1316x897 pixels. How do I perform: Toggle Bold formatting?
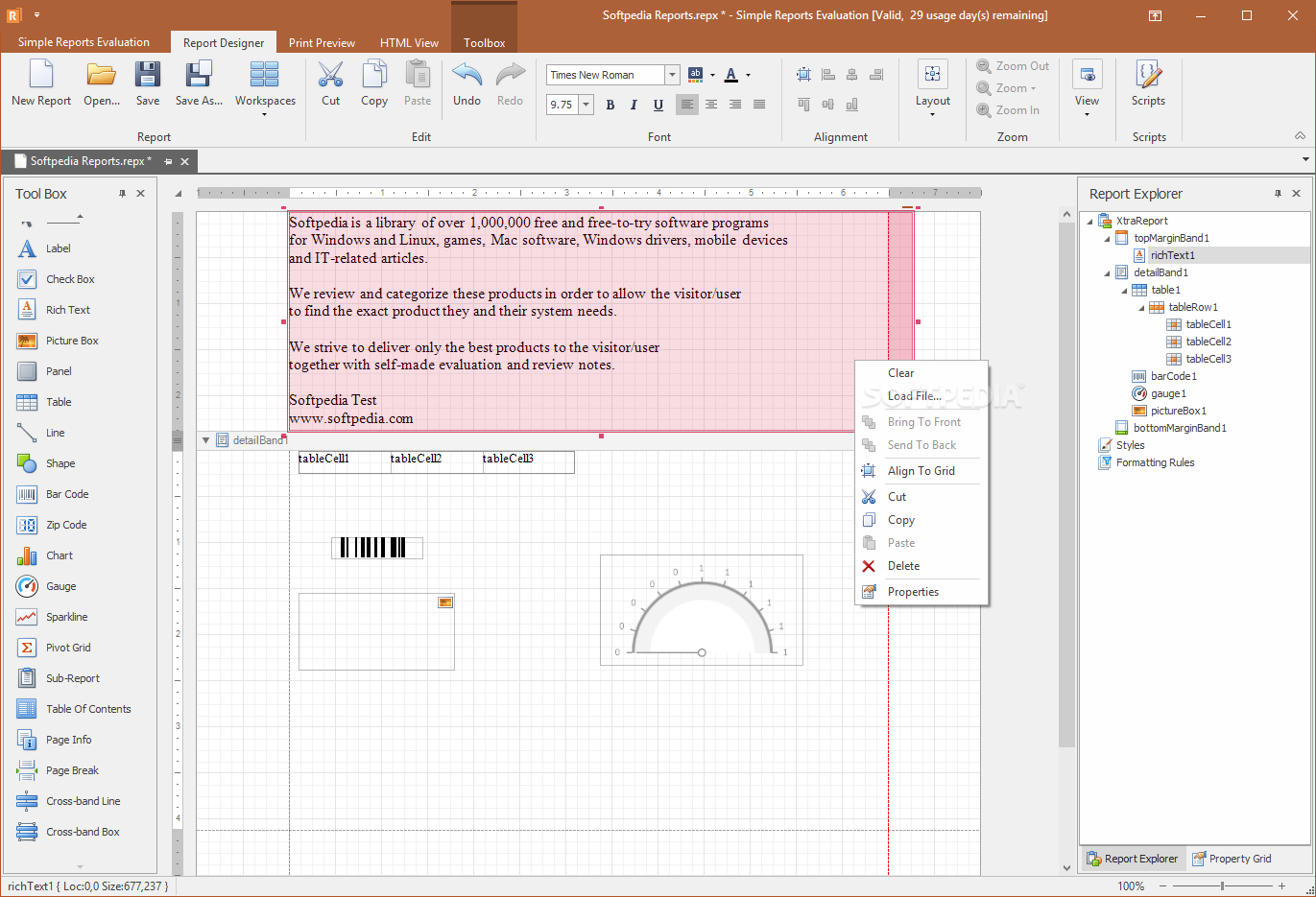coord(610,105)
